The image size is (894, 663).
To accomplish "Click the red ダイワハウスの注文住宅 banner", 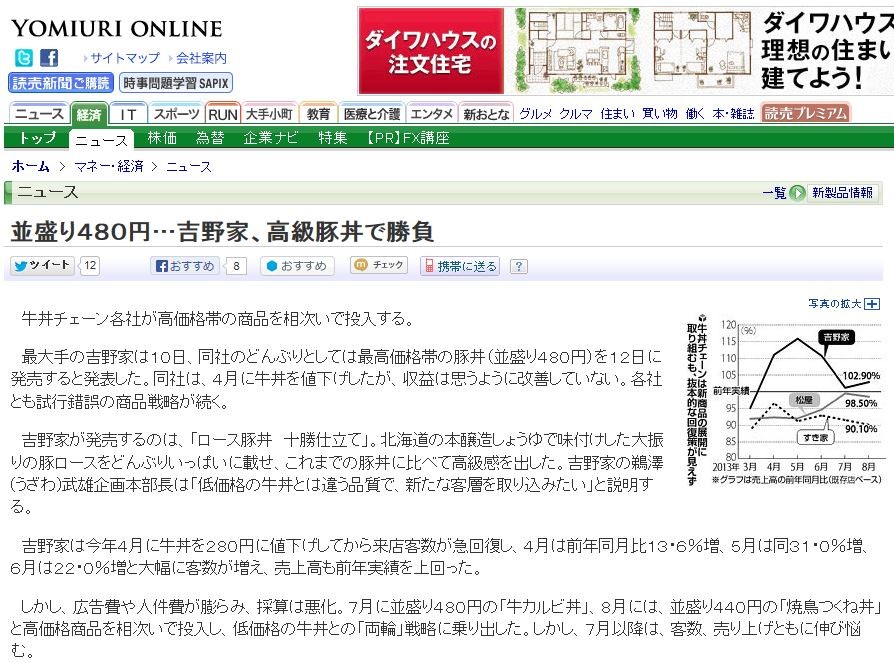I will (431, 51).
